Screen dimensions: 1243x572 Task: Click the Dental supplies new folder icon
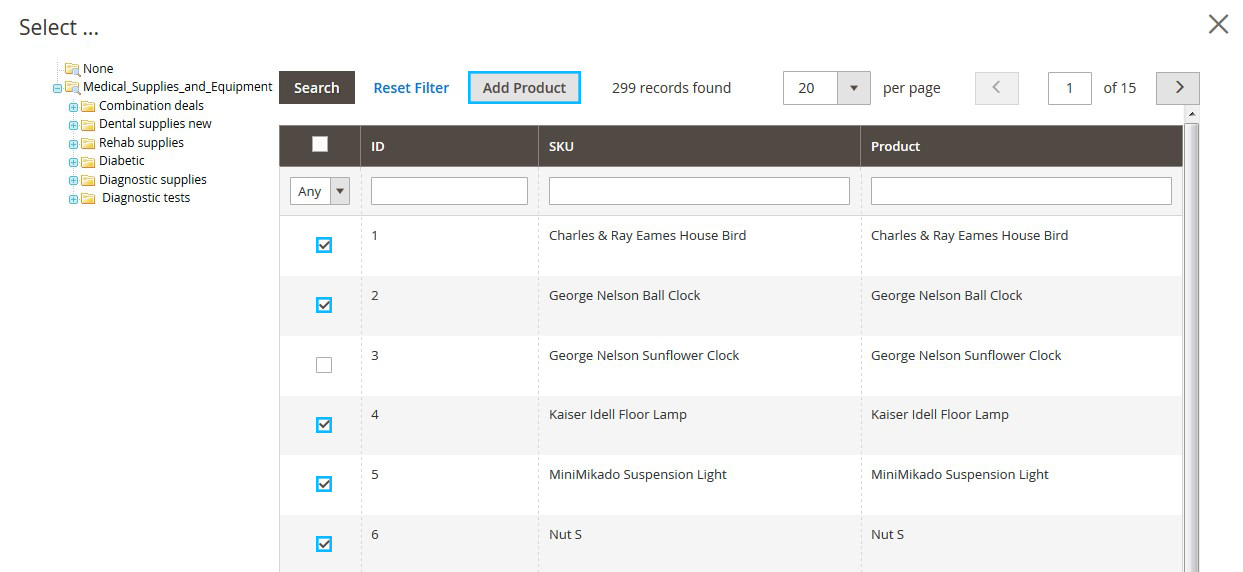point(88,124)
